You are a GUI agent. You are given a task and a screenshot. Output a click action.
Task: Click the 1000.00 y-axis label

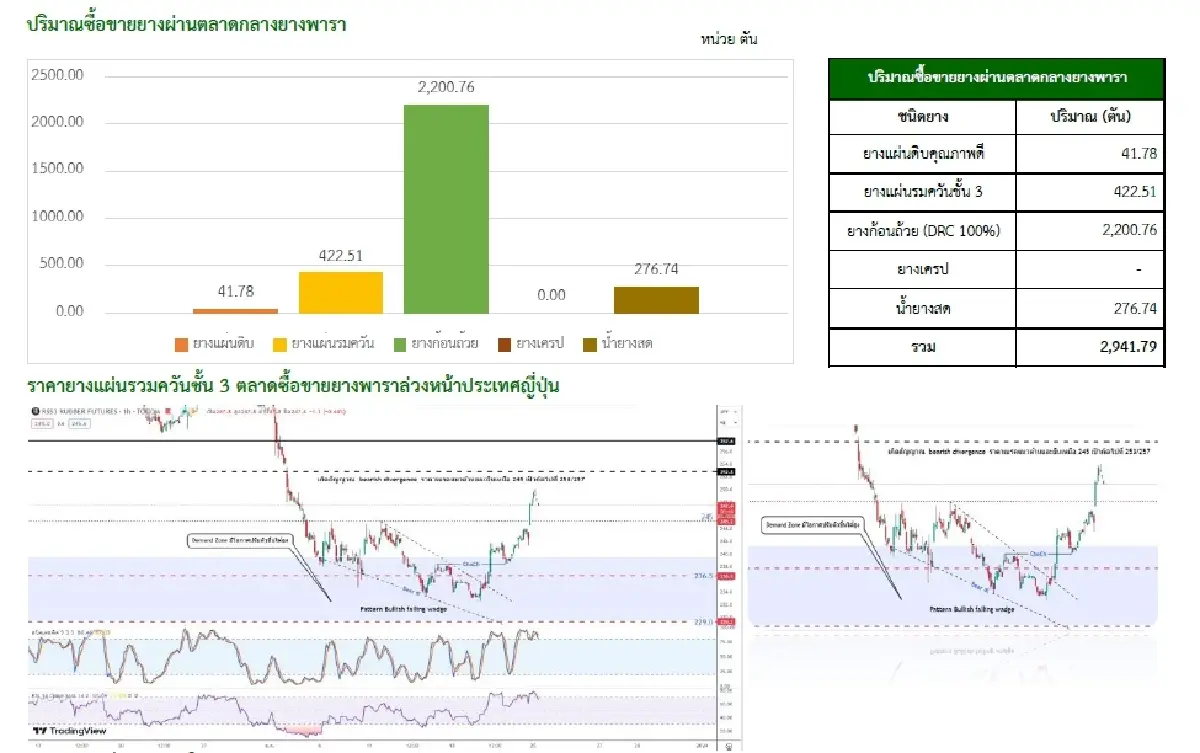[56, 217]
